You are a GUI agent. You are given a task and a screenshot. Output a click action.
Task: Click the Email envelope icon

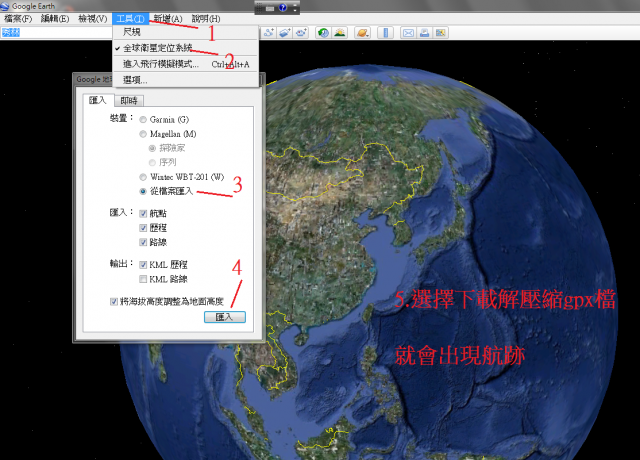408,33
